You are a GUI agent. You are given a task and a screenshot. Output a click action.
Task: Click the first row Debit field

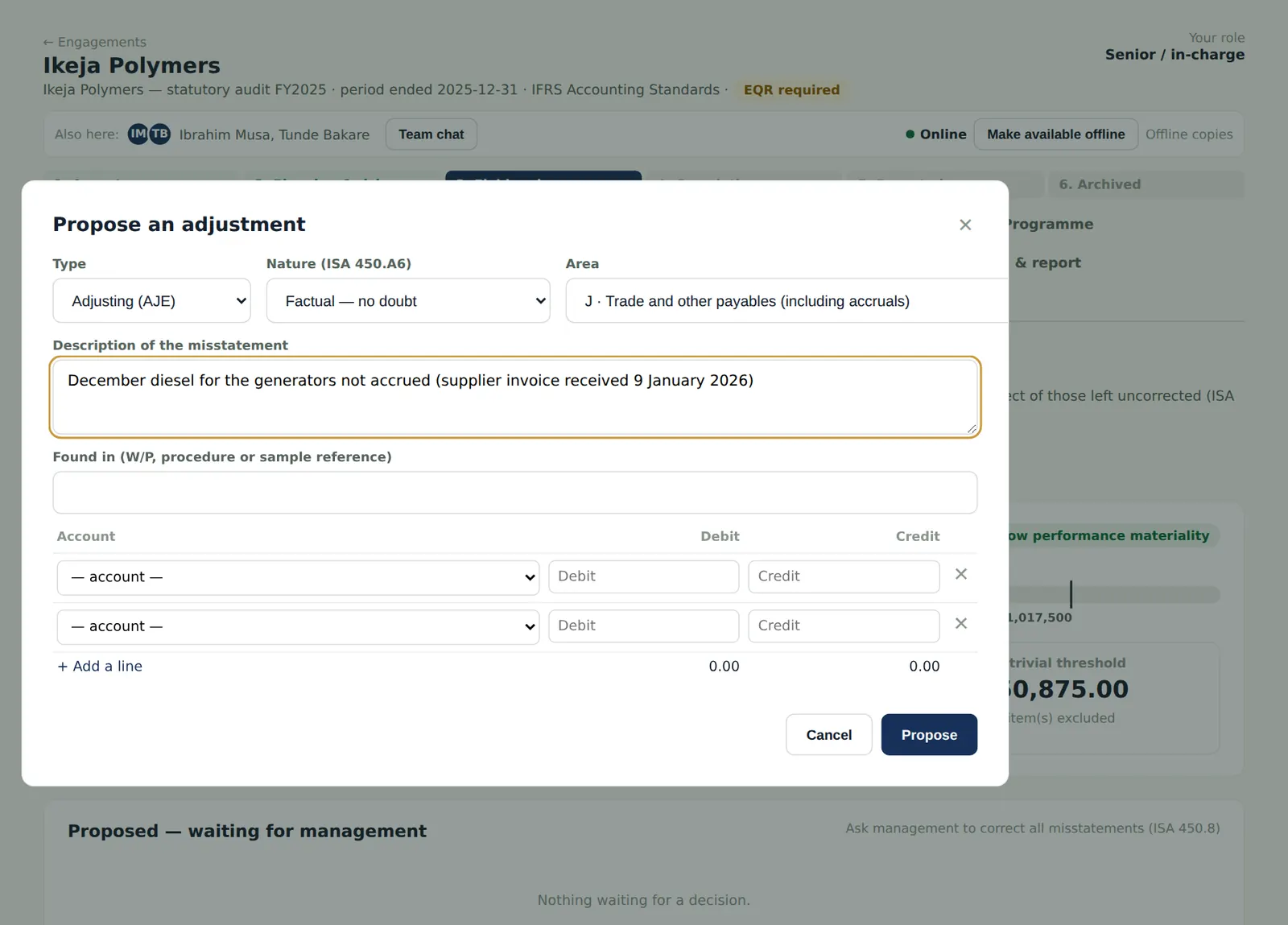[x=643, y=577]
